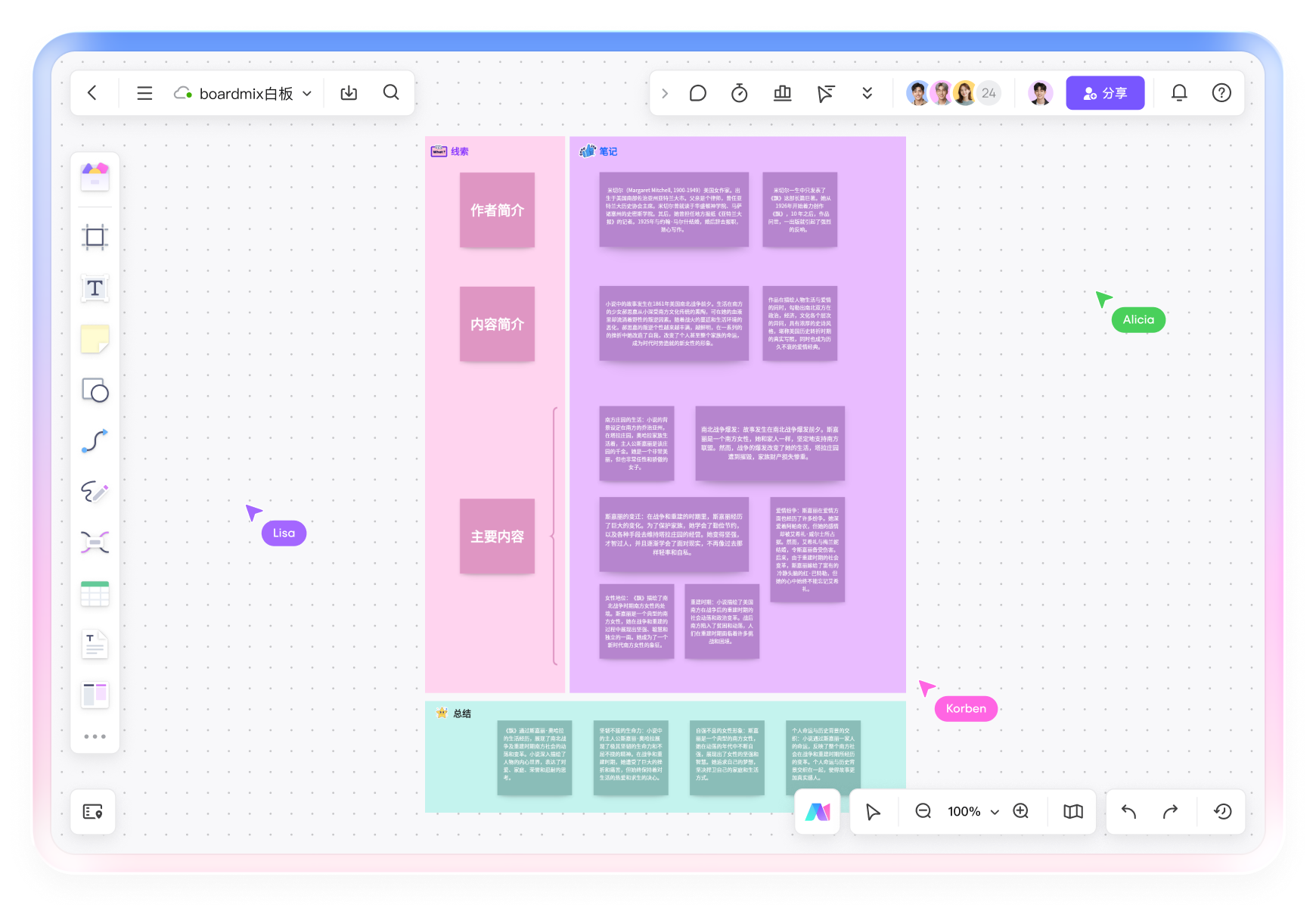The height and width of the screenshot is (905, 1316).
Task: Select the Frame tool in left toolbar
Action: pyautogui.click(x=95, y=238)
